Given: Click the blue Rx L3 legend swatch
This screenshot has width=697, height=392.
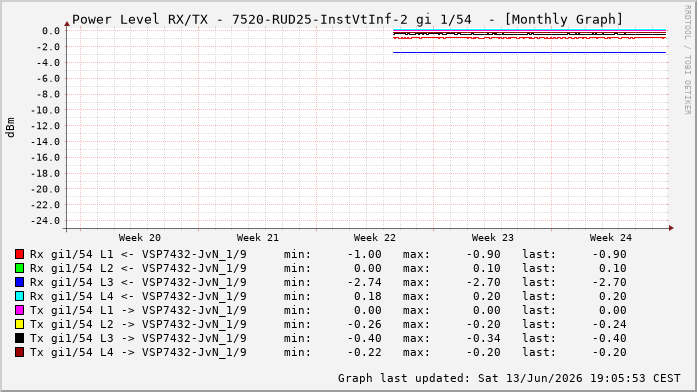Looking at the screenshot, I should [19, 282].
